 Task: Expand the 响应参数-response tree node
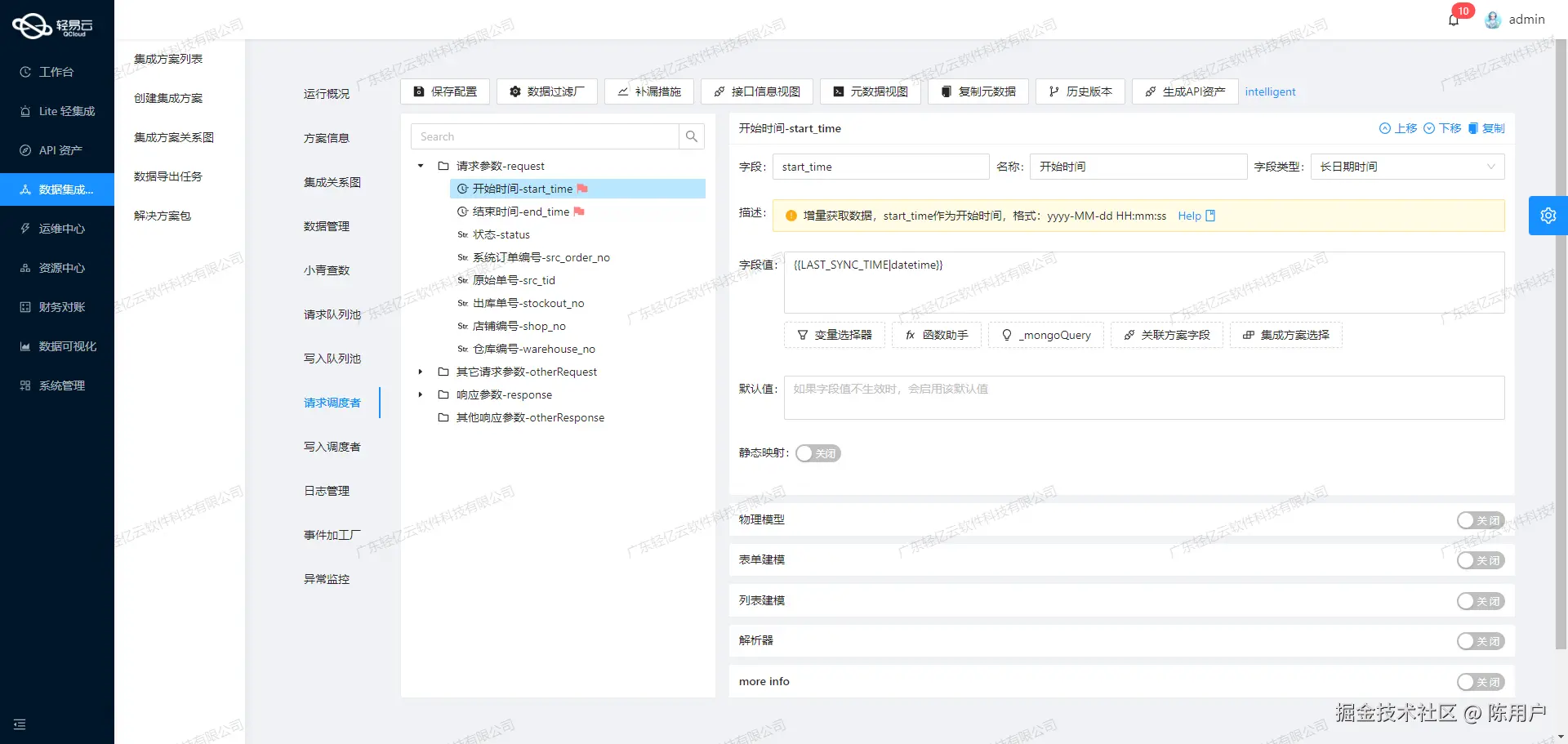tap(421, 394)
